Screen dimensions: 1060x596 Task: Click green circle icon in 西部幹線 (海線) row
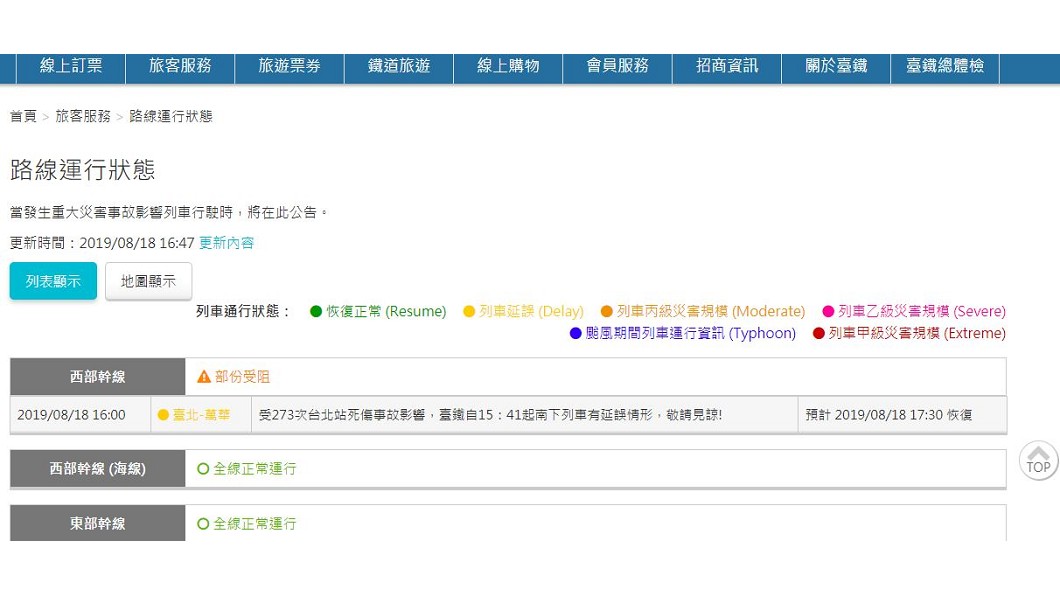coord(203,468)
